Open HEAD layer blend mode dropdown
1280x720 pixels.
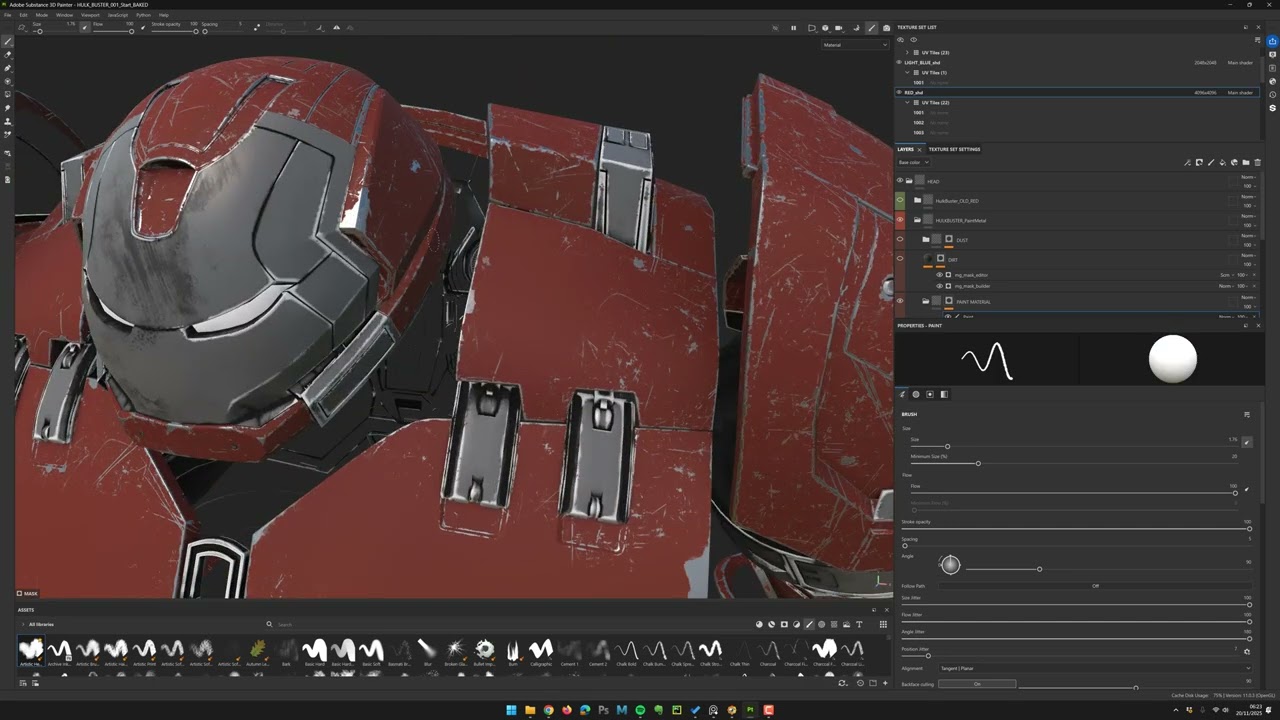coord(1247,178)
